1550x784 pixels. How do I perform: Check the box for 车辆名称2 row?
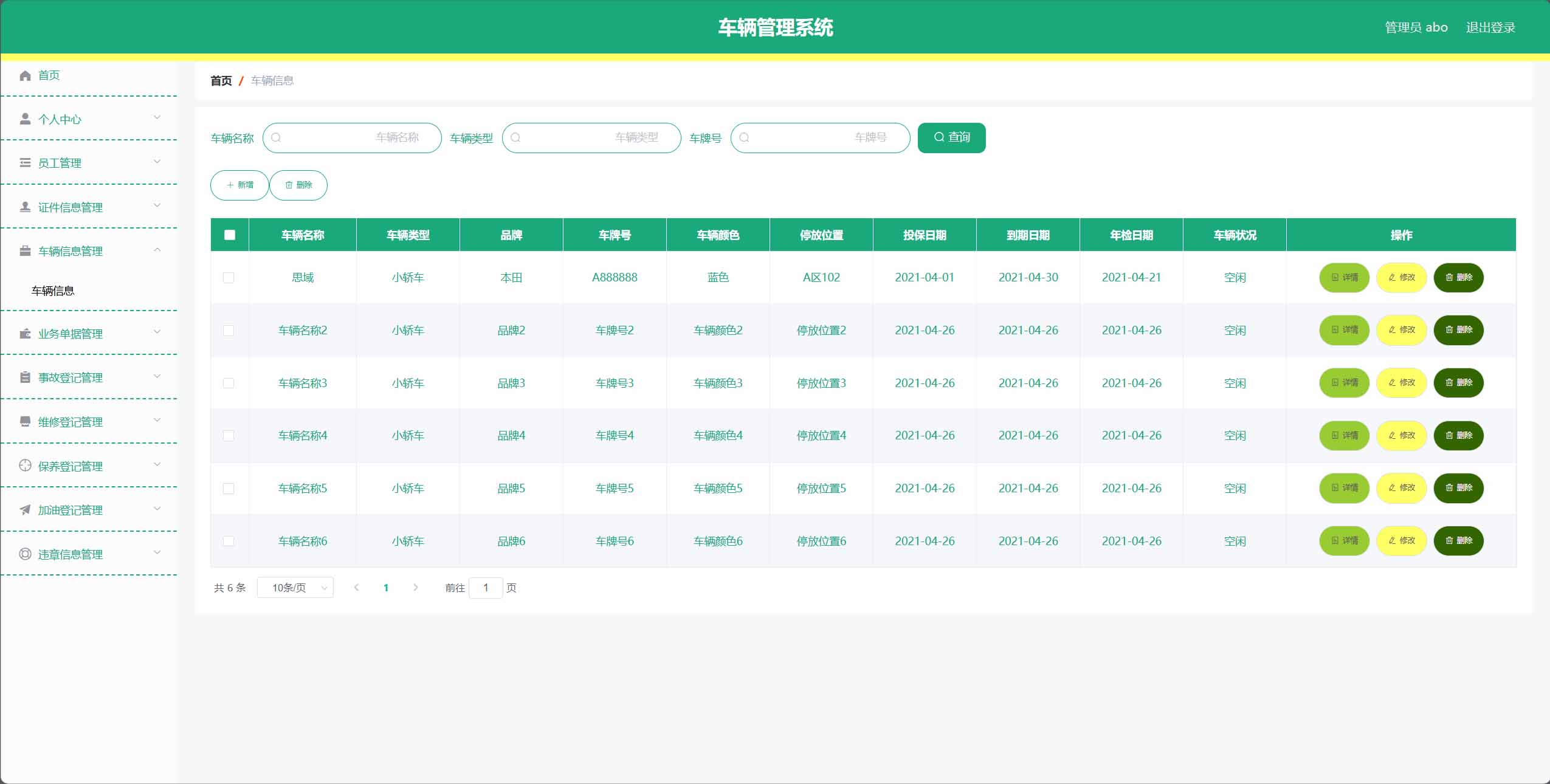point(229,330)
